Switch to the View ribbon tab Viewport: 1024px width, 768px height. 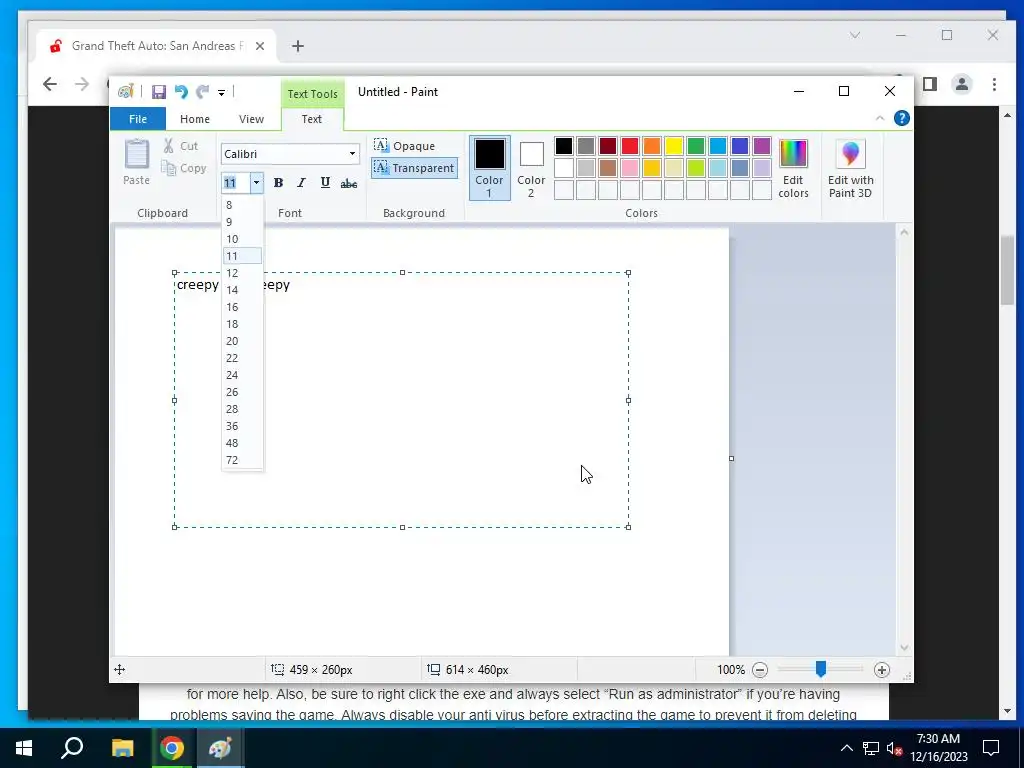point(251,119)
